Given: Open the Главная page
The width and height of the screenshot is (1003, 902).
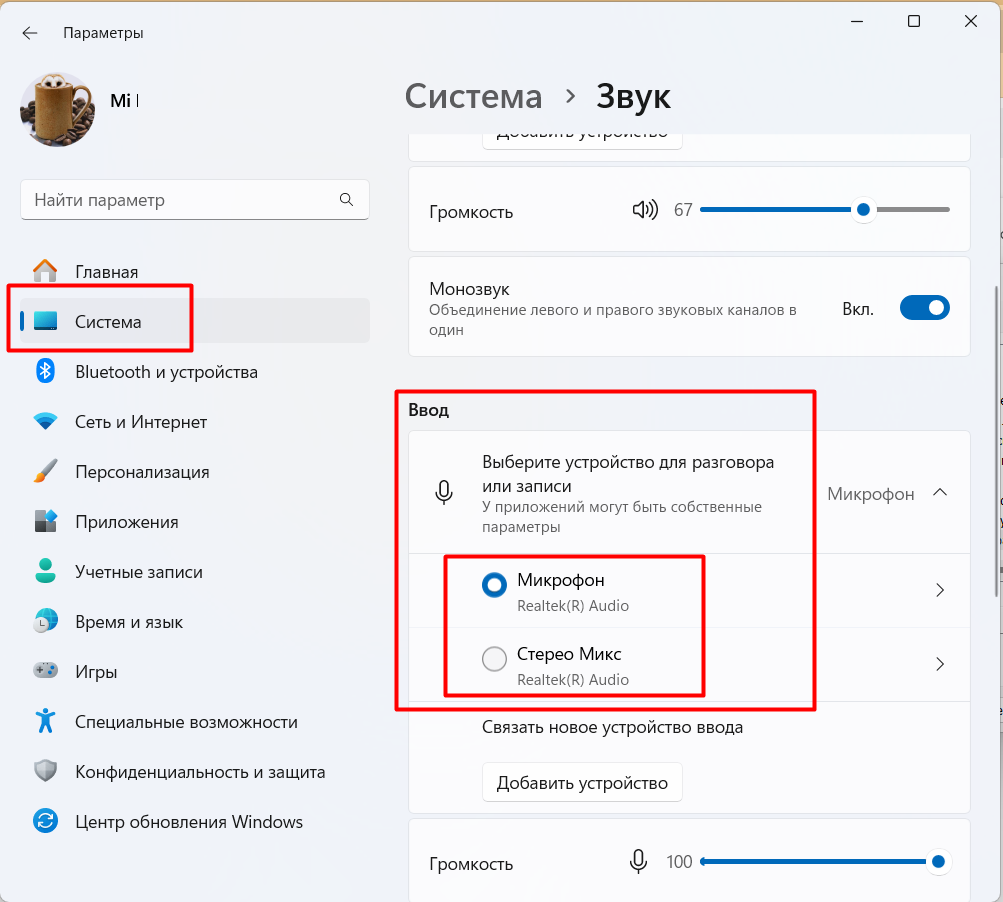Looking at the screenshot, I should tap(106, 272).
